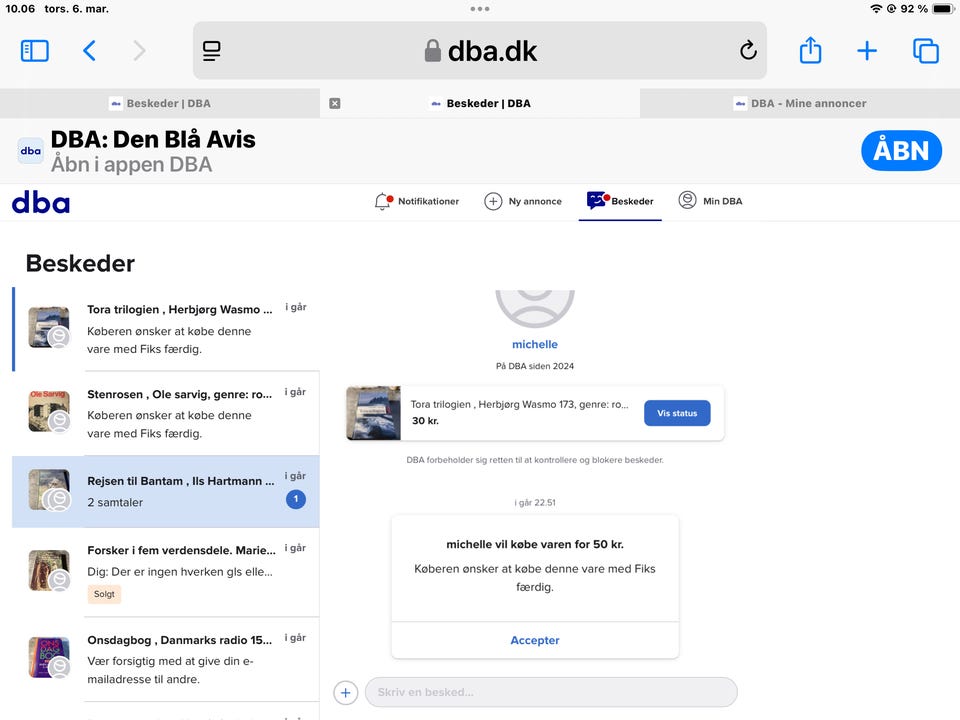
Task: Open the Beskeder menu item
Action: [x=620, y=201]
